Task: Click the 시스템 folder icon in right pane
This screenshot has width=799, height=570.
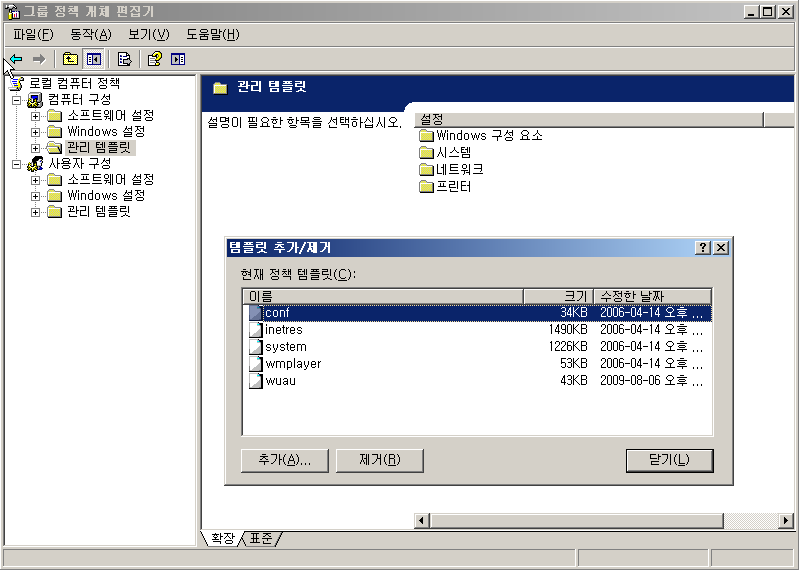Action: point(426,152)
